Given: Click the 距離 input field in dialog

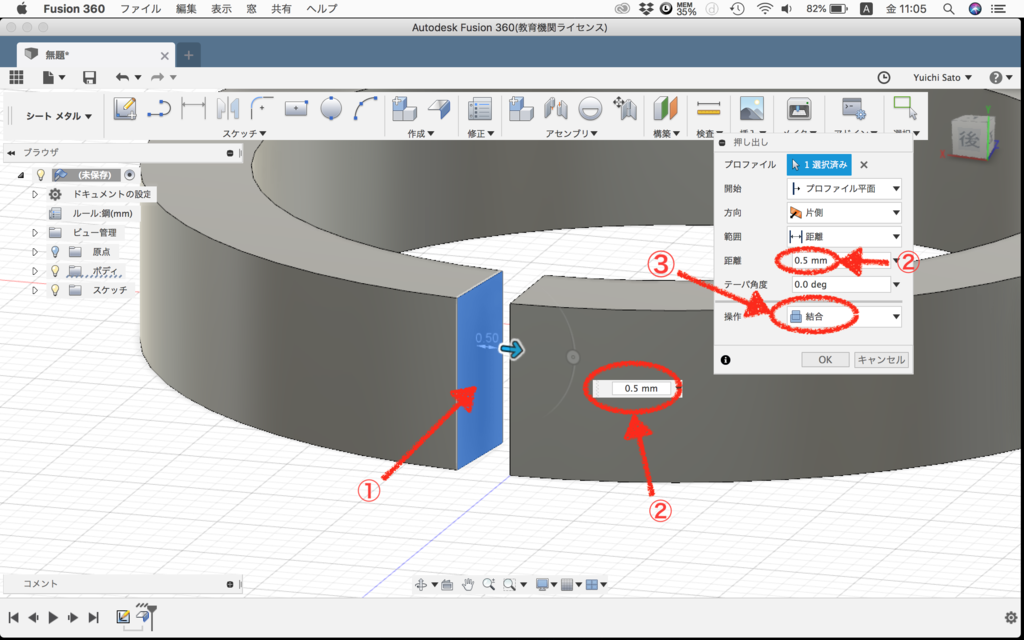Looking at the screenshot, I should click(x=840, y=261).
